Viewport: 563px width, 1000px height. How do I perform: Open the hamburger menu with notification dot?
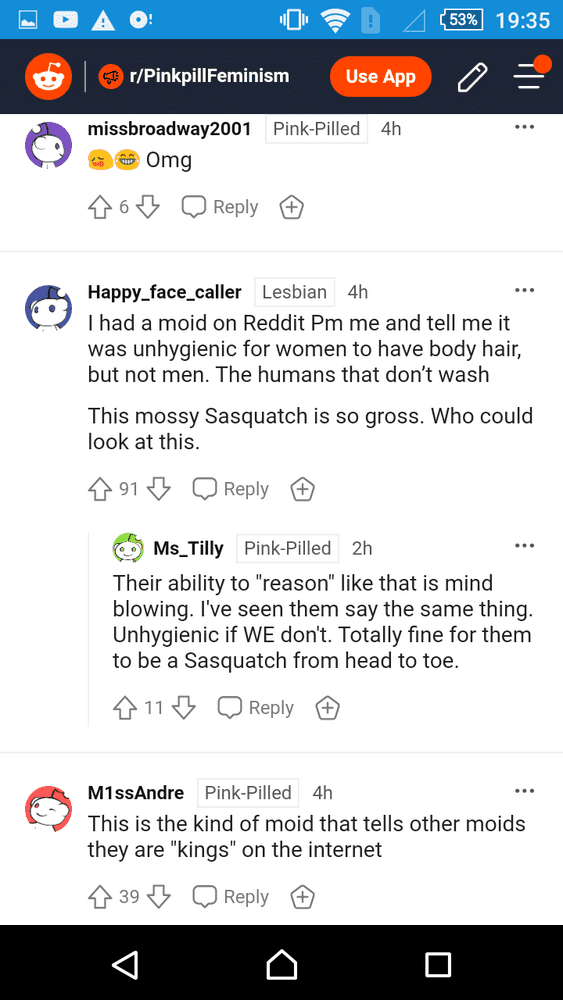point(531,74)
